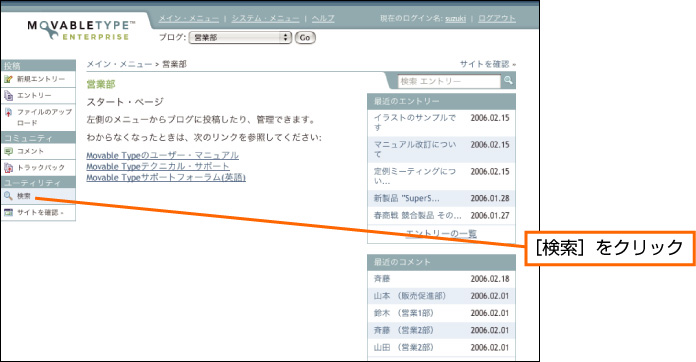This screenshot has width=696, height=362.
Task: Open recent comment by 斉藤 (営業2部)
Action: click(x=403, y=331)
